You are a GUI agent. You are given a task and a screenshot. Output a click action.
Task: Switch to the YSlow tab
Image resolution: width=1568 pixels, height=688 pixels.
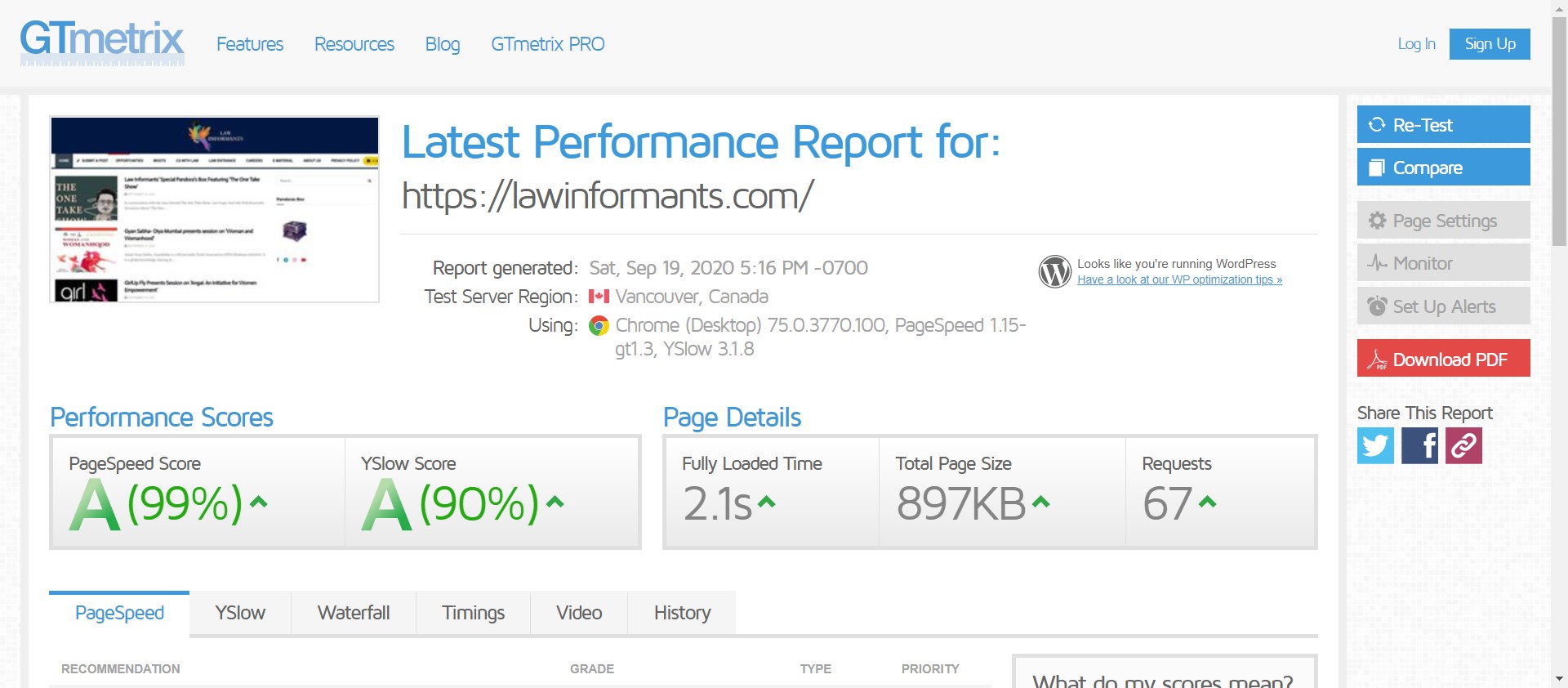pyautogui.click(x=240, y=613)
